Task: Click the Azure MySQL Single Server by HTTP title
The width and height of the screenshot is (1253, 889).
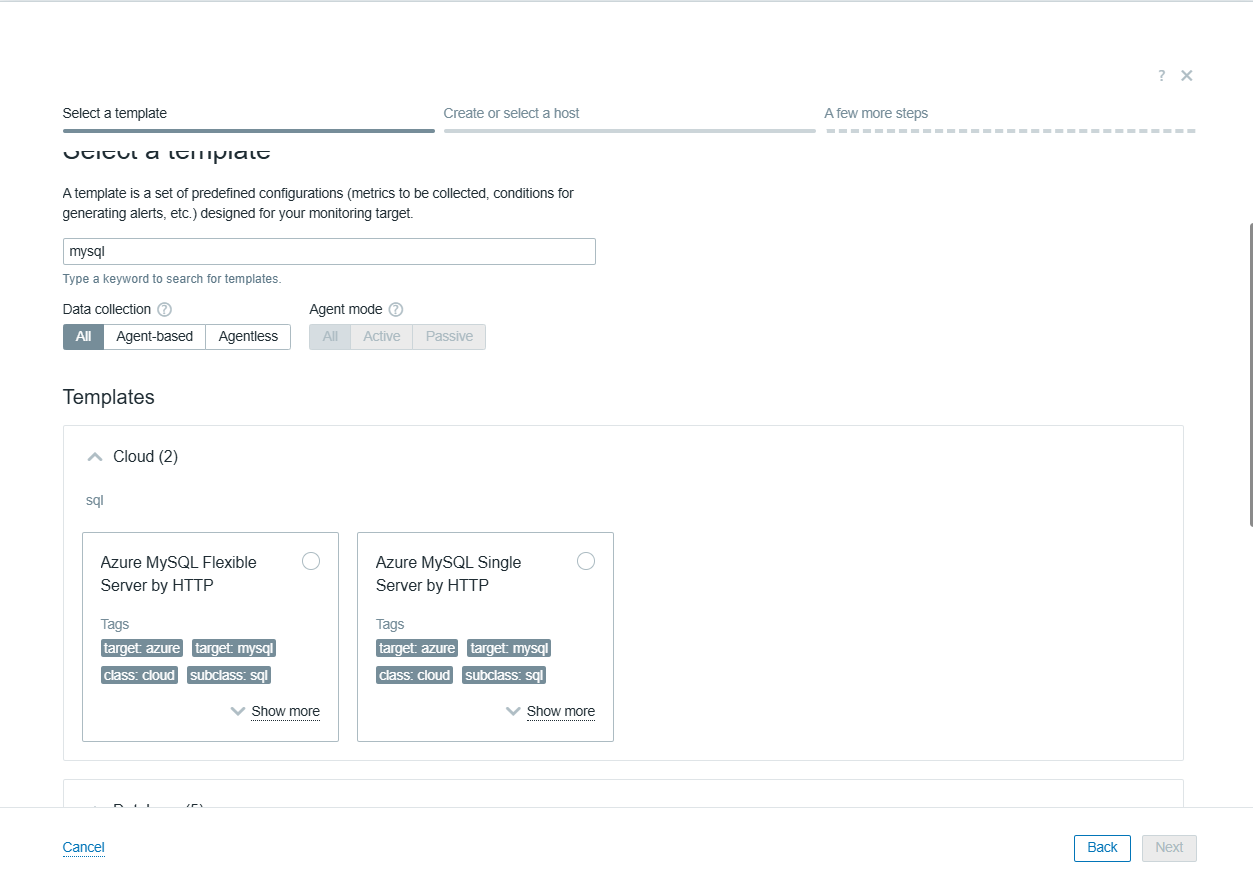Action: point(449,574)
